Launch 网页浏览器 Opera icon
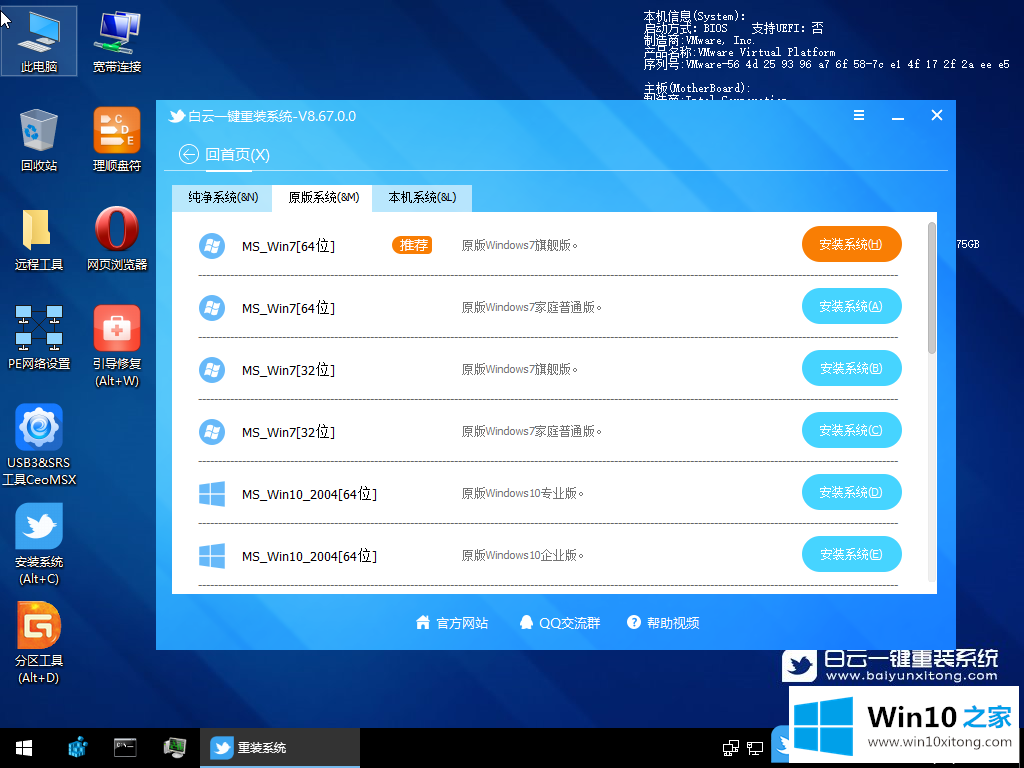The image size is (1024, 768). click(117, 239)
